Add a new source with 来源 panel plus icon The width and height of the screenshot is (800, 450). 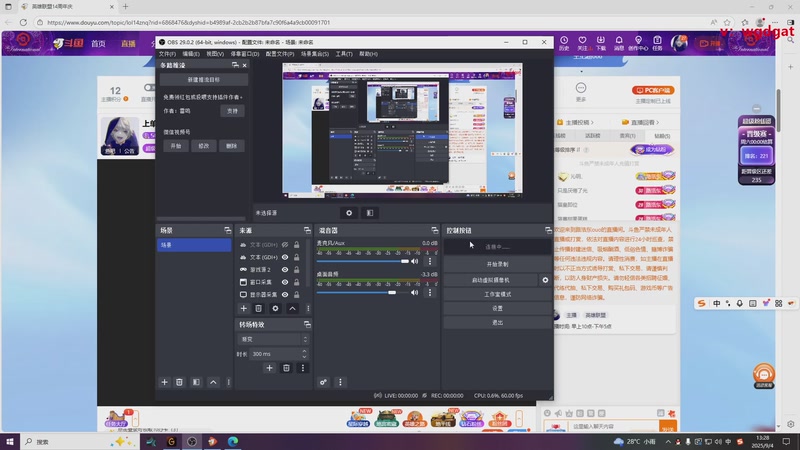click(243, 308)
